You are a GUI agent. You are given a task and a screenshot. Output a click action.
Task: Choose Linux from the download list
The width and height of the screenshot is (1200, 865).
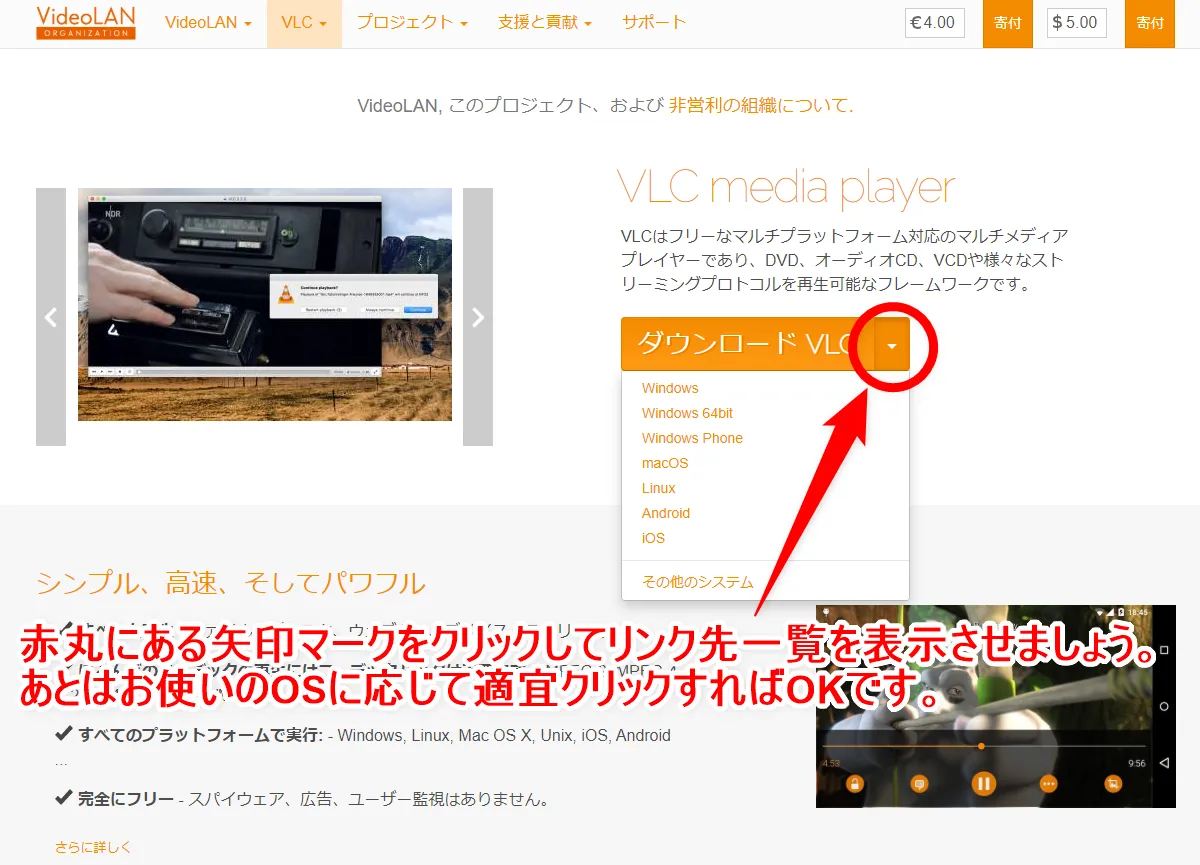pyautogui.click(x=659, y=488)
